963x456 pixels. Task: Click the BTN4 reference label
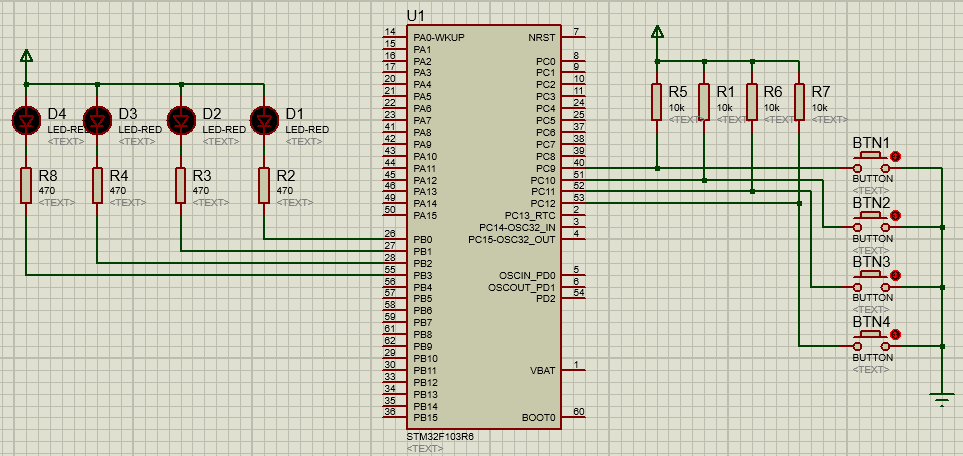[x=871, y=321]
